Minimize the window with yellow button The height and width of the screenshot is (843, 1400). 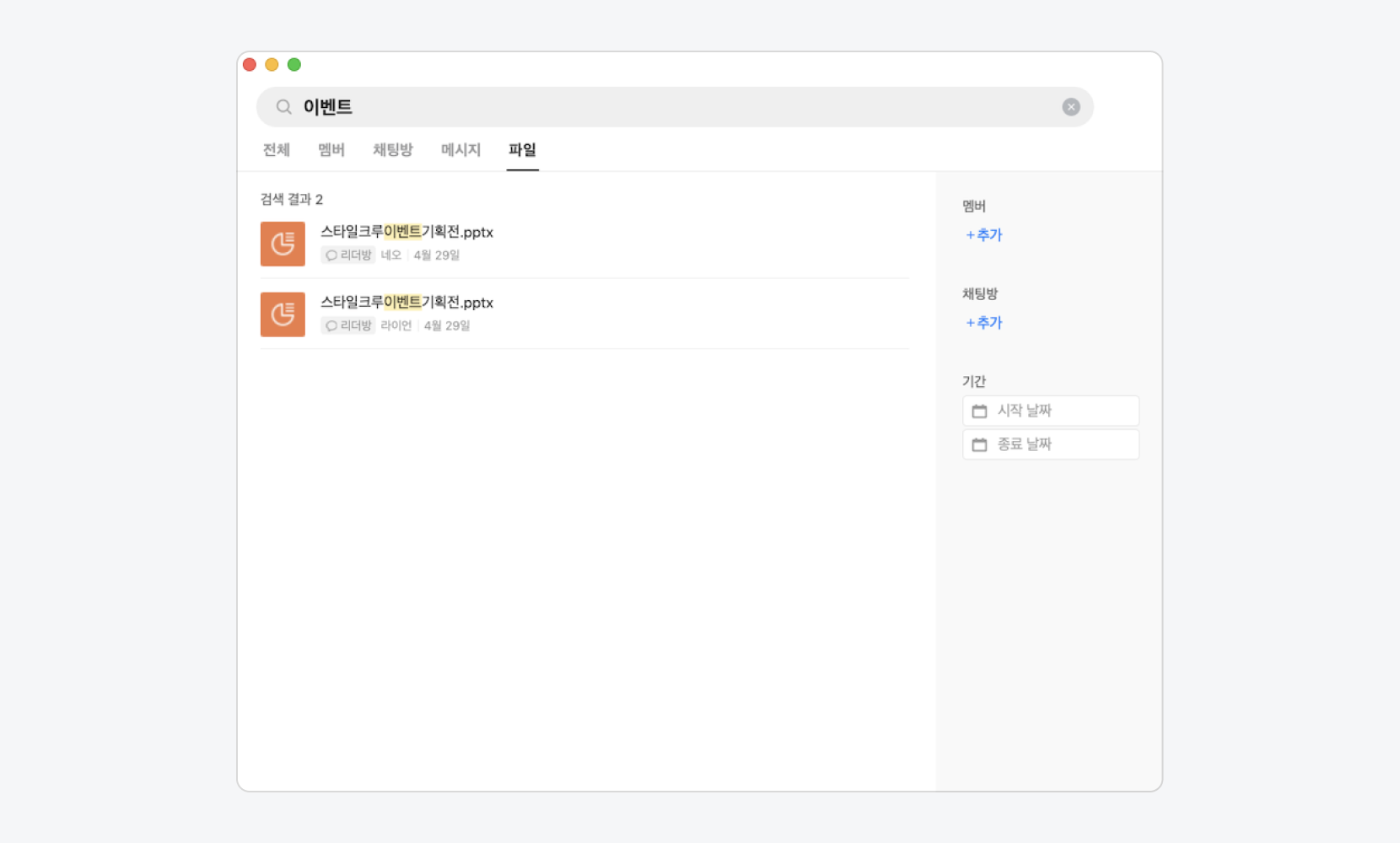272,65
